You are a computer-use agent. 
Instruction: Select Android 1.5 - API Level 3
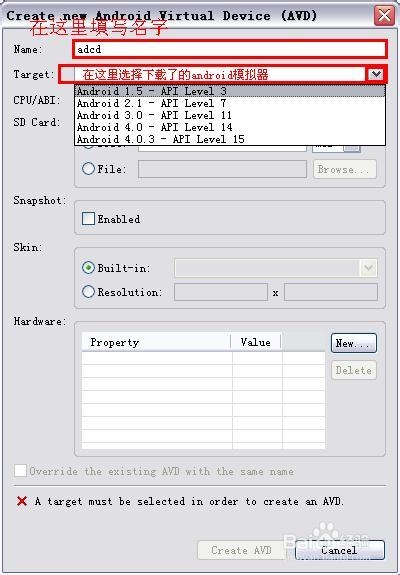[x=230, y=91]
